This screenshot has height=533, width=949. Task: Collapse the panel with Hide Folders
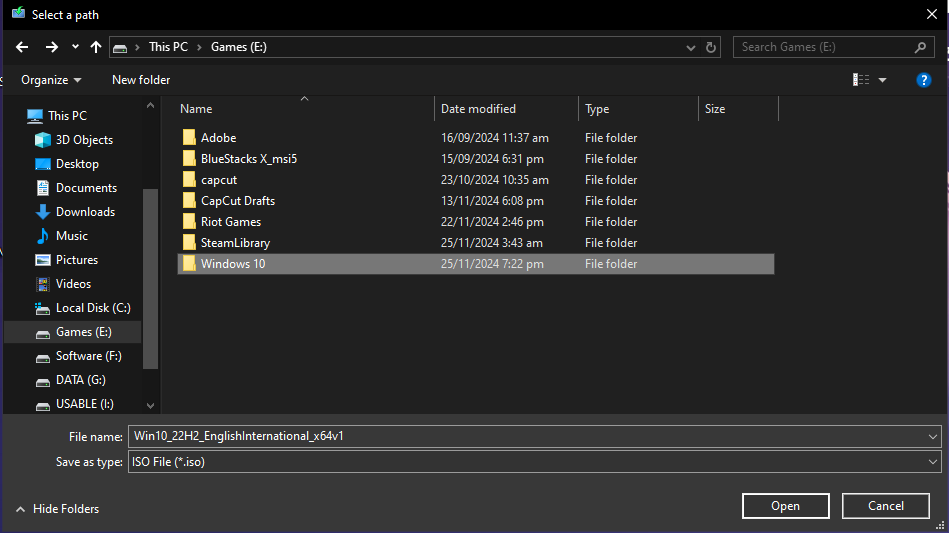[57, 509]
